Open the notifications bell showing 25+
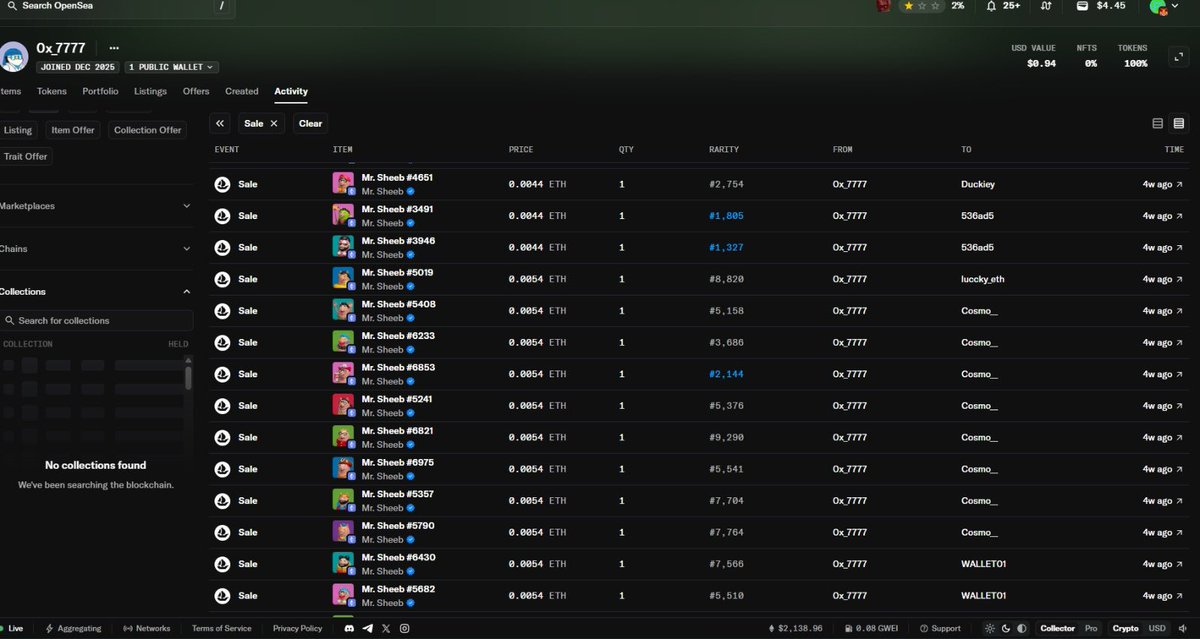Screen dimensions: 1200x639 click(x=1003, y=6)
